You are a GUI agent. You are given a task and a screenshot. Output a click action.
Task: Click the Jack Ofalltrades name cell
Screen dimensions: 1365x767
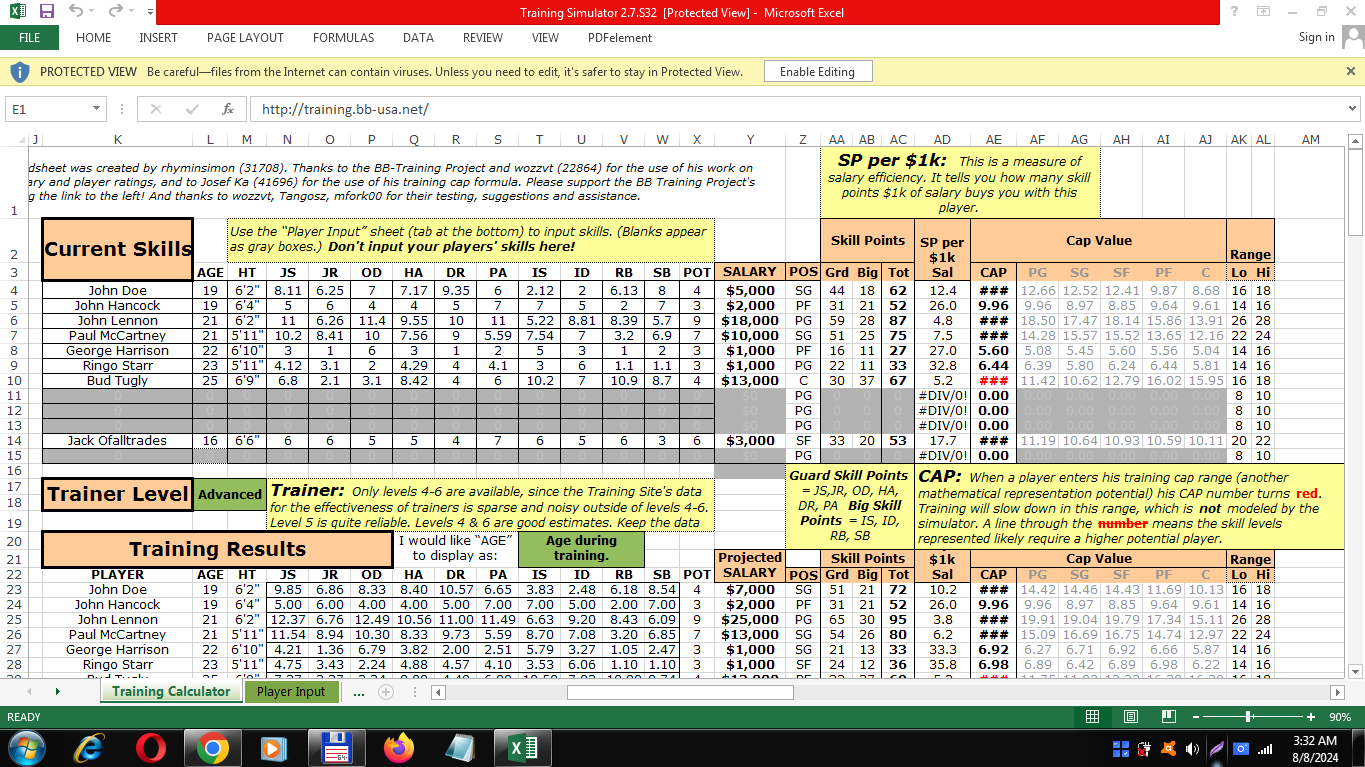tap(117, 441)
